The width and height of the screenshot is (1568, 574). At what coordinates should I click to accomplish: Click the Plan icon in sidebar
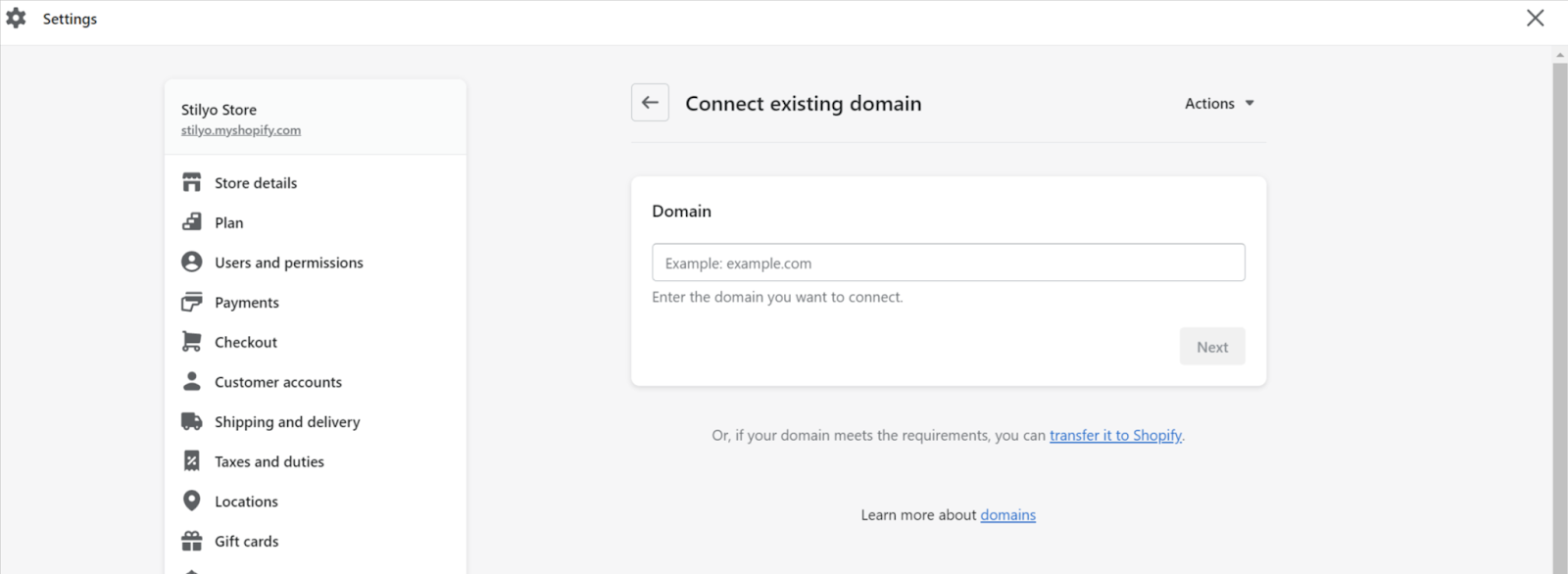(x=192, y=222)
